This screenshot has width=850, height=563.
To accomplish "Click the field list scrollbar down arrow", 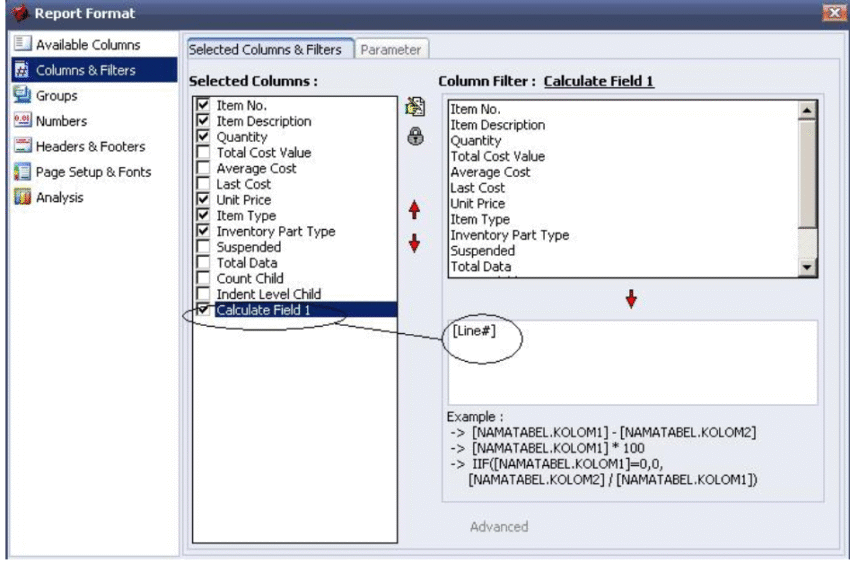I will point(807,267).
